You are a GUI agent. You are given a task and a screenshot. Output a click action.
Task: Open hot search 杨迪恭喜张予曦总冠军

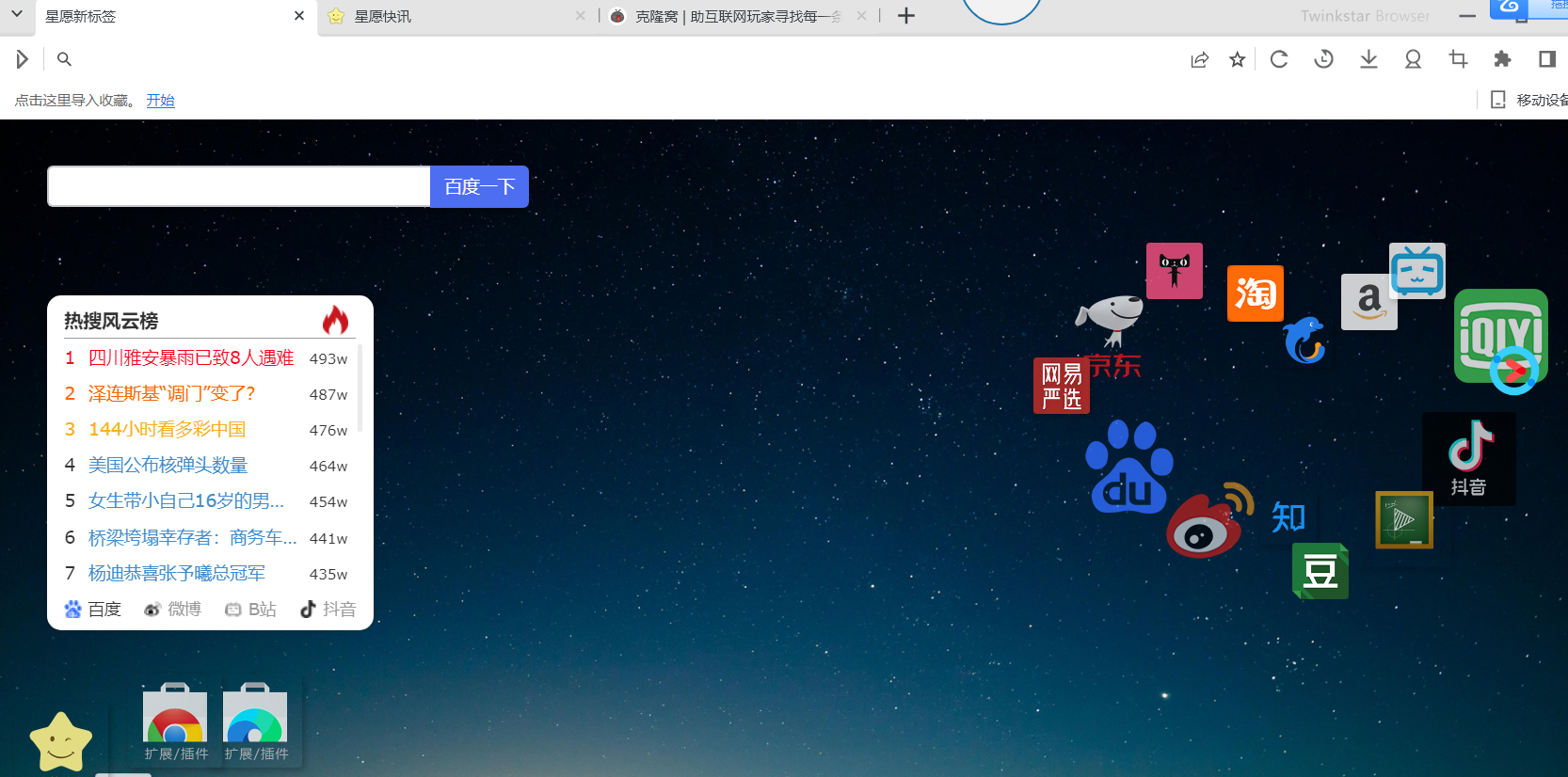[x=177, y=574]
